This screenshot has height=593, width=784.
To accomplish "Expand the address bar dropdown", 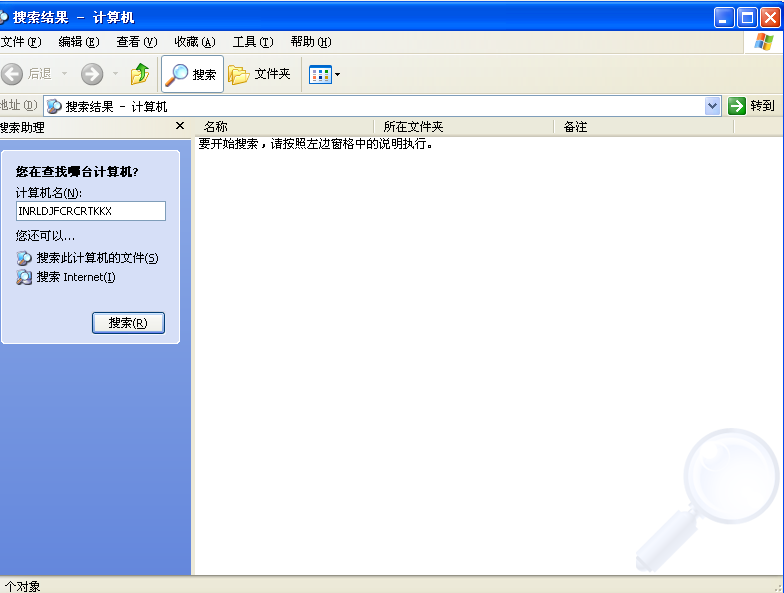I will pos(712,106).
